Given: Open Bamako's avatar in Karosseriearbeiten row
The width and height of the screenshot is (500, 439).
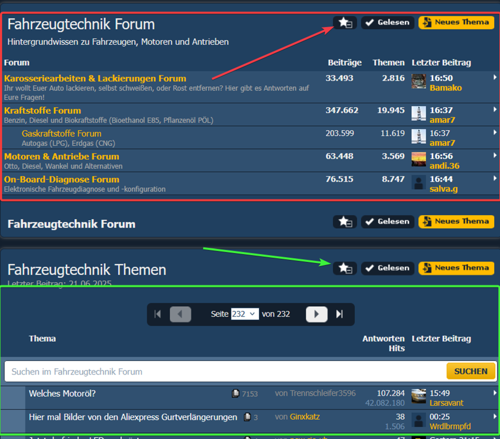Looking at the screenshot, I should (x=419, y=82).
